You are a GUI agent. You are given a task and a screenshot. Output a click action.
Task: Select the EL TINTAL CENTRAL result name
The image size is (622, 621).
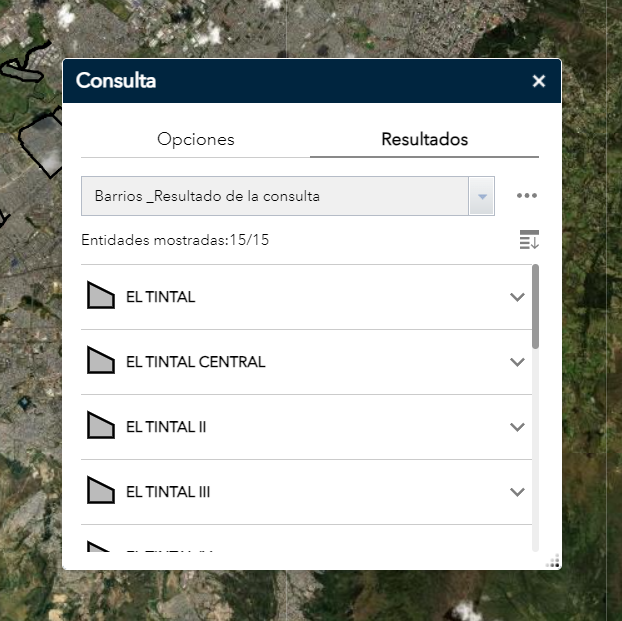196,362
